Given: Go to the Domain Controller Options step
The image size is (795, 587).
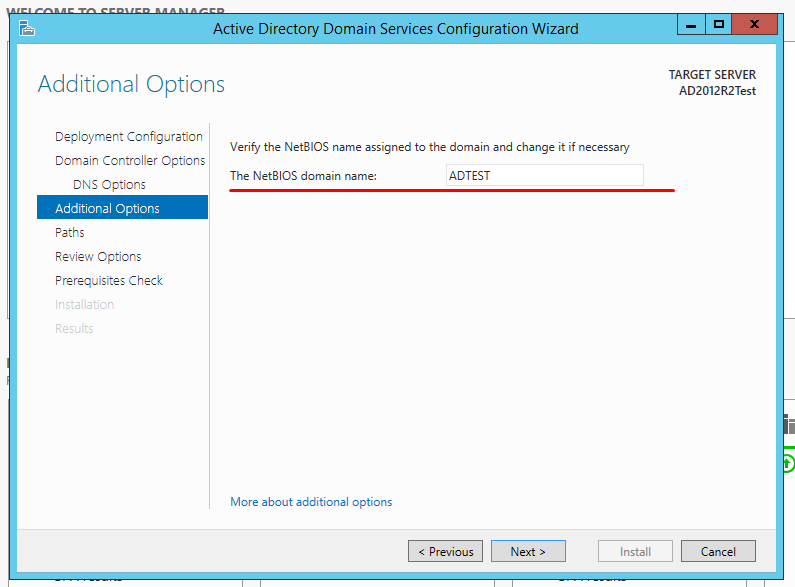Looking at the screenshot, I should [130, 161].
